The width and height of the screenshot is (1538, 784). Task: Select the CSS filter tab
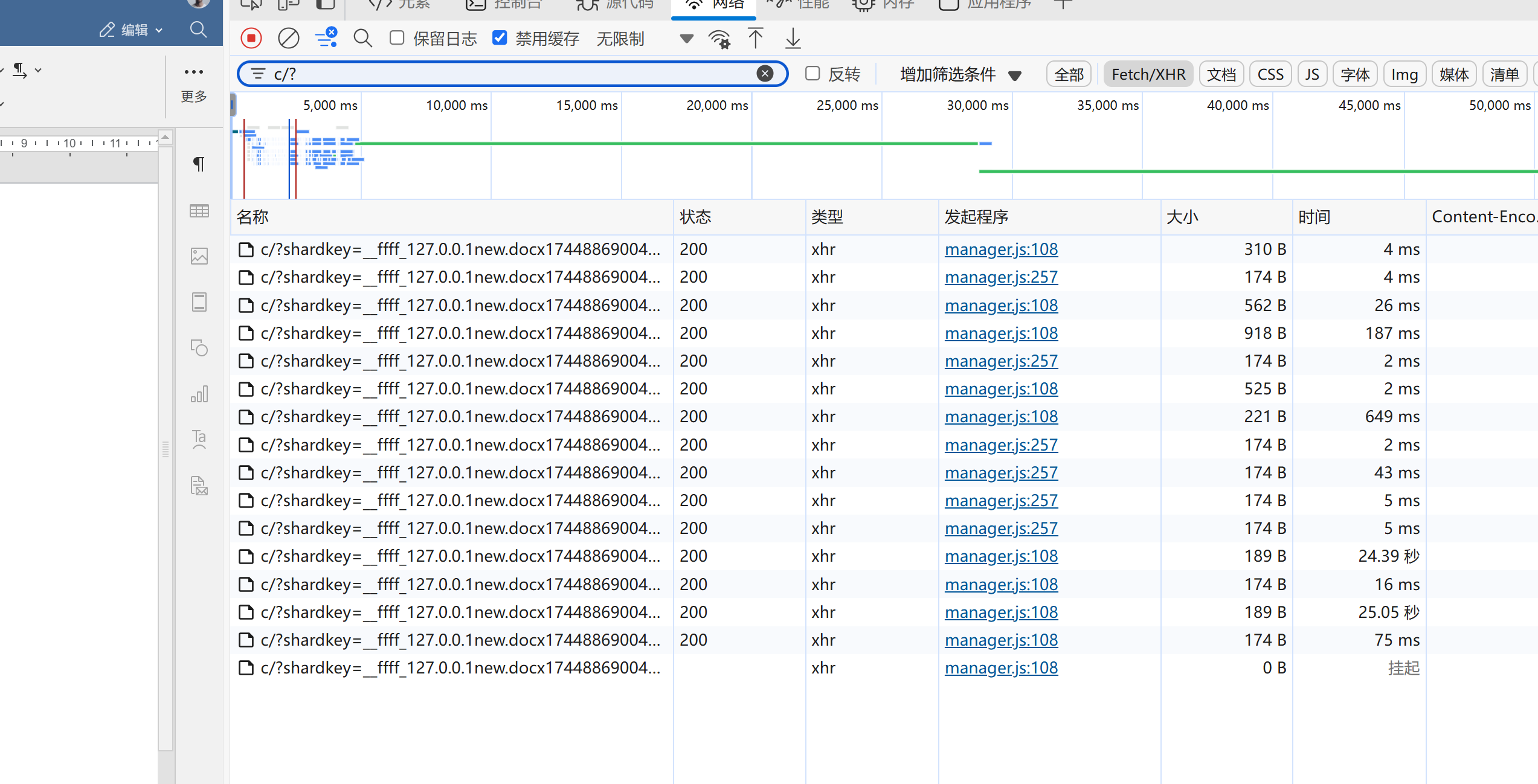click(x=1270, y=74)
